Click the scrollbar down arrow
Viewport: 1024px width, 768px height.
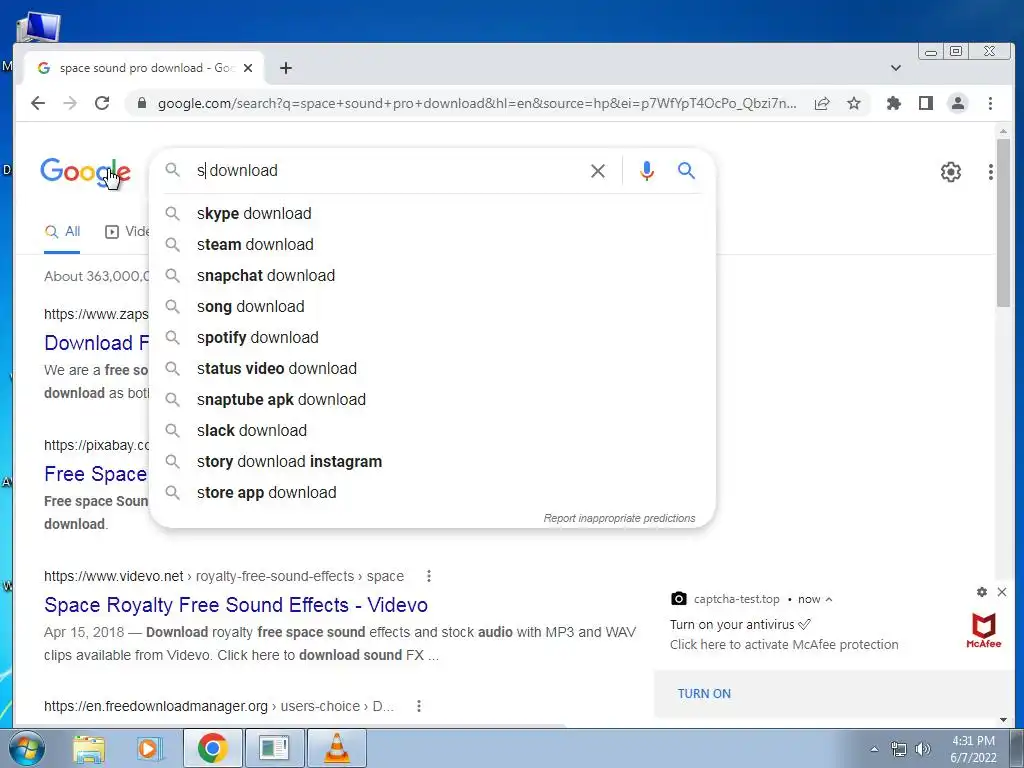[1003, 720]
